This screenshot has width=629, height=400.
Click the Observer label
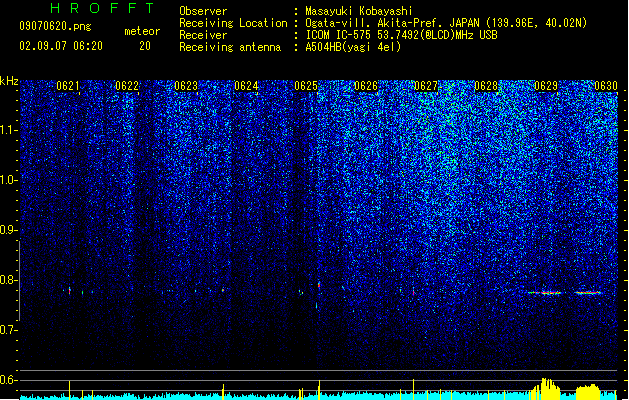click(203, 11)
